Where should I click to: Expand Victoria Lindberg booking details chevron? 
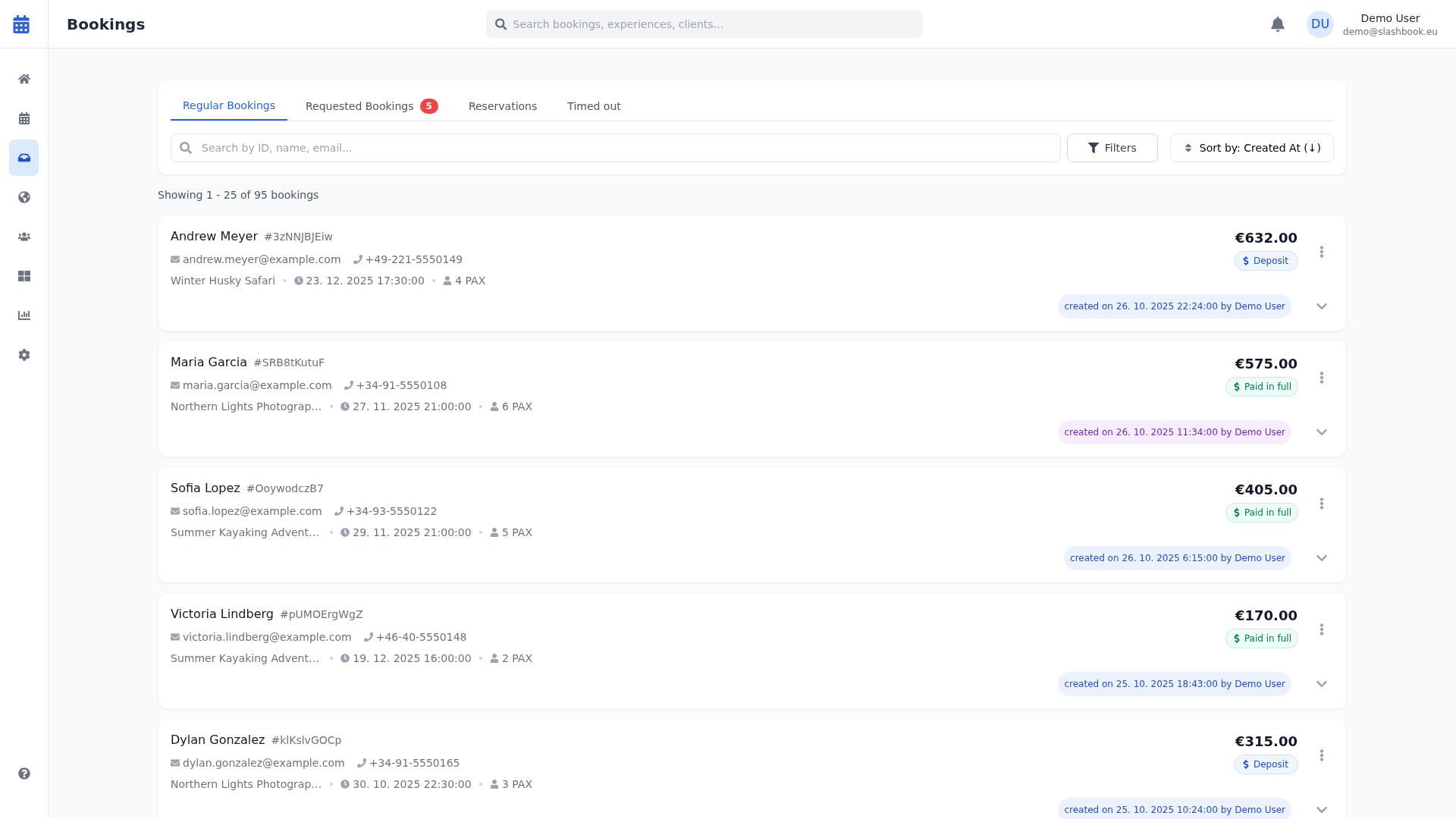click(1321, 684)
